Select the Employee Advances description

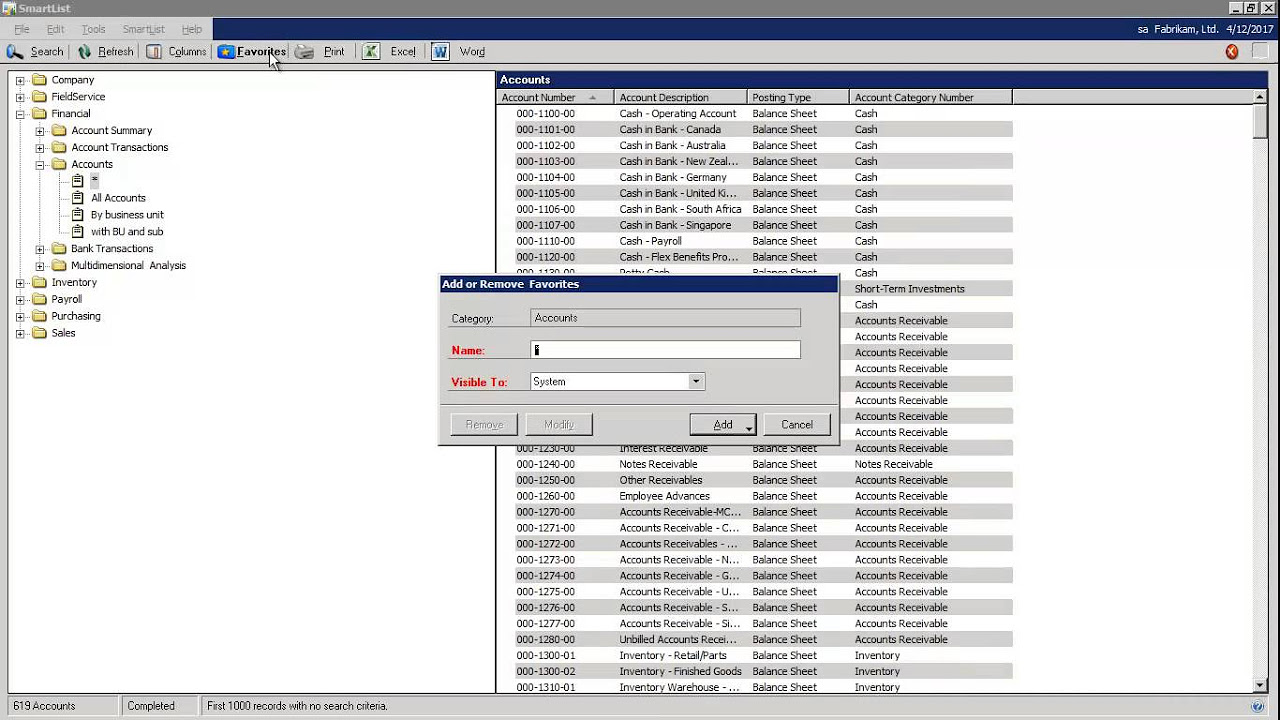(664, 497)
